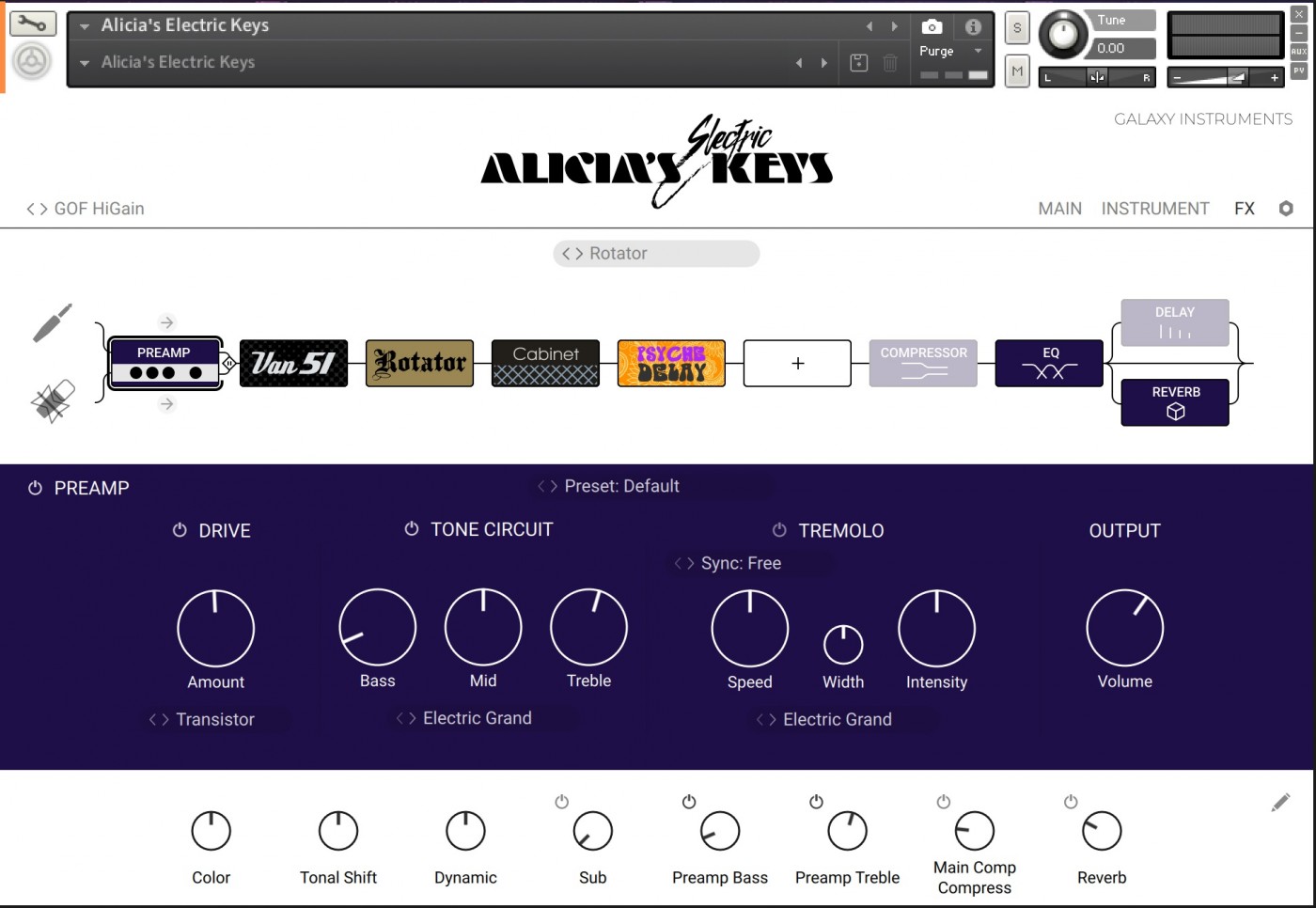The width and height of the screenshot is (1316, 908).
Task: Select the instrument cable input icon
Action: pyautogui.click(x=53, y=322)
